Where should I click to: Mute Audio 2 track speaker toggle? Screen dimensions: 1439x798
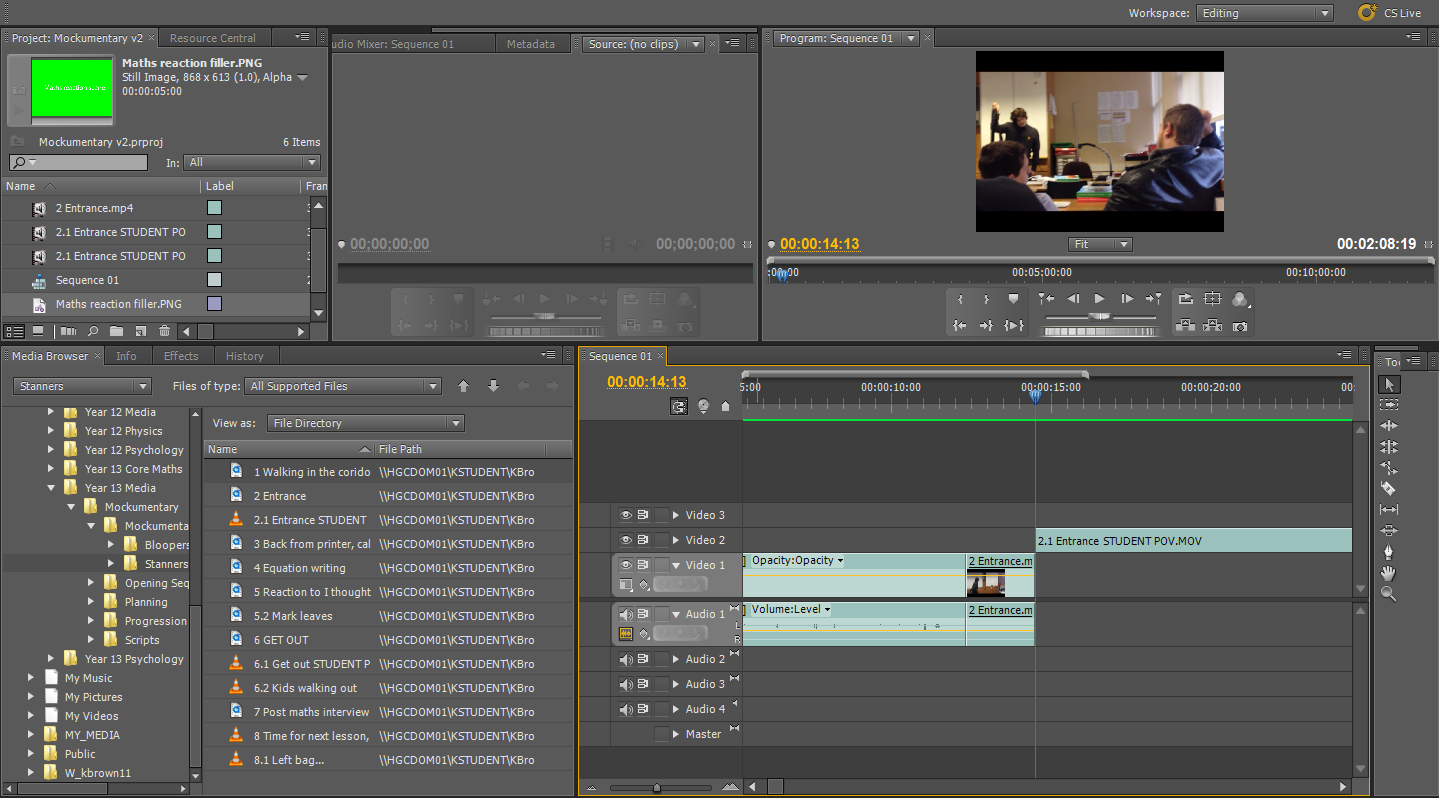click(x=626, y=659)
